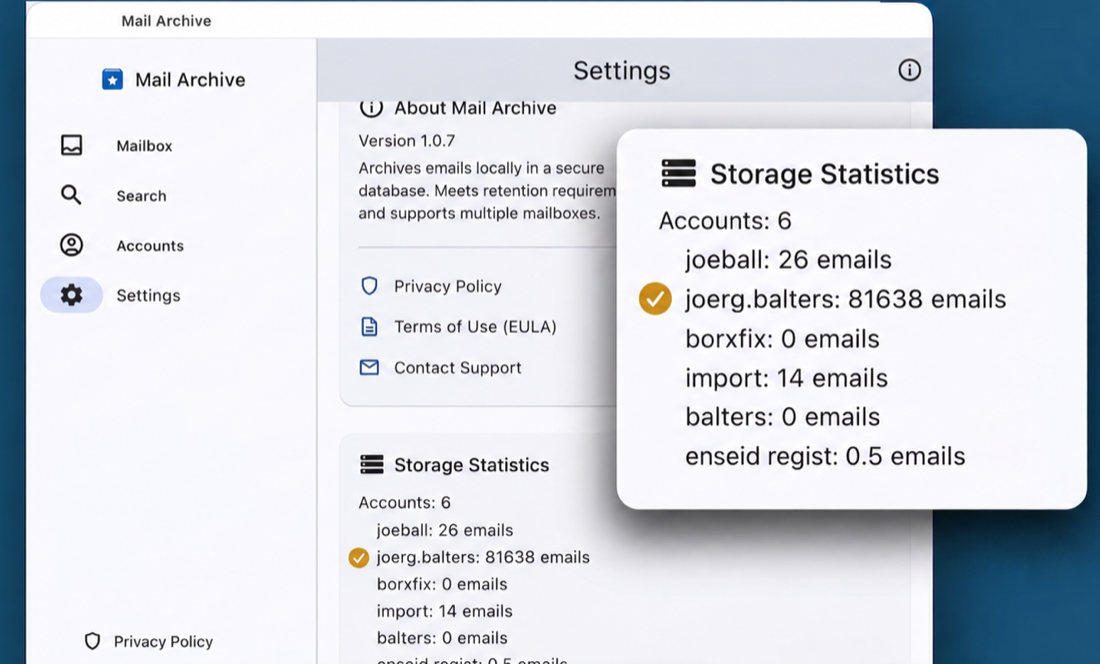Click the Settings gear icon in sidebar
The image size is (1100, 664).
(72, 294)
